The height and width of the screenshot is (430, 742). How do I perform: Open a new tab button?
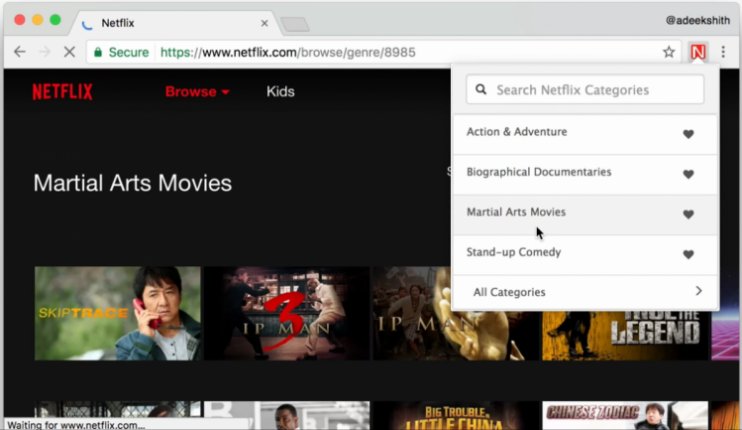[295, 25]
